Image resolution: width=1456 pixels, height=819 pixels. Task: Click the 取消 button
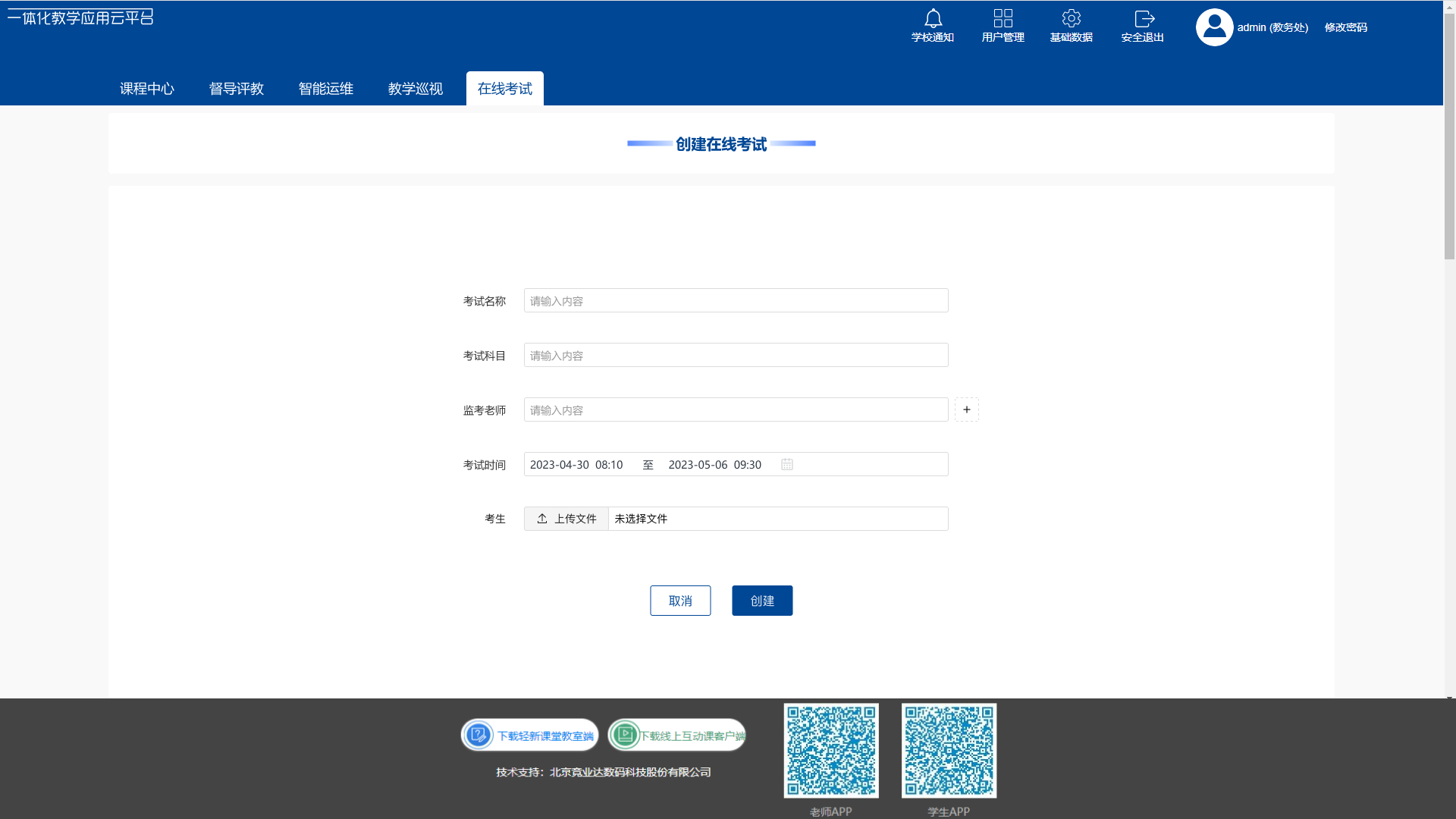pos(680,601)
